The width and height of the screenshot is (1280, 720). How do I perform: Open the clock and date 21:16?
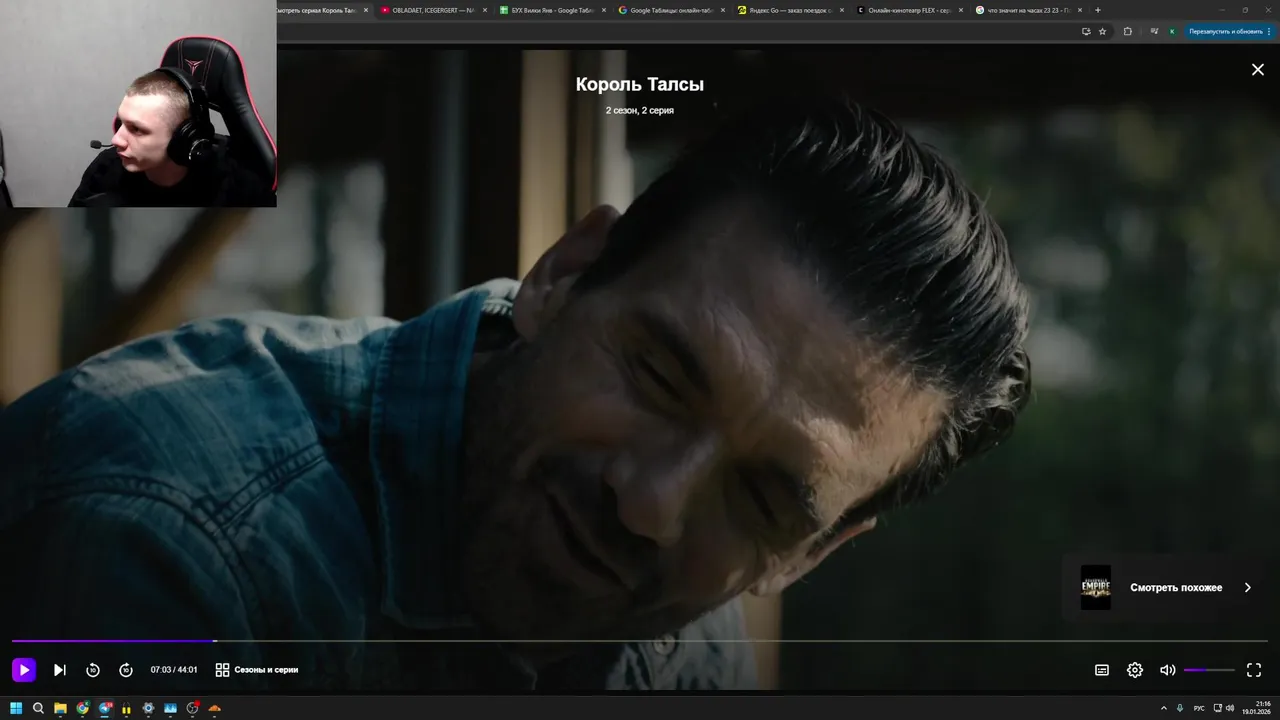(1256, 708)
